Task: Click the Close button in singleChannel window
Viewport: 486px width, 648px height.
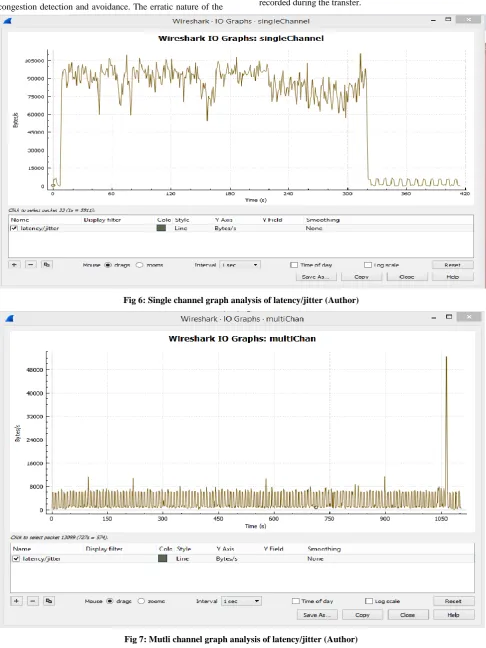Action: [407, 277]
